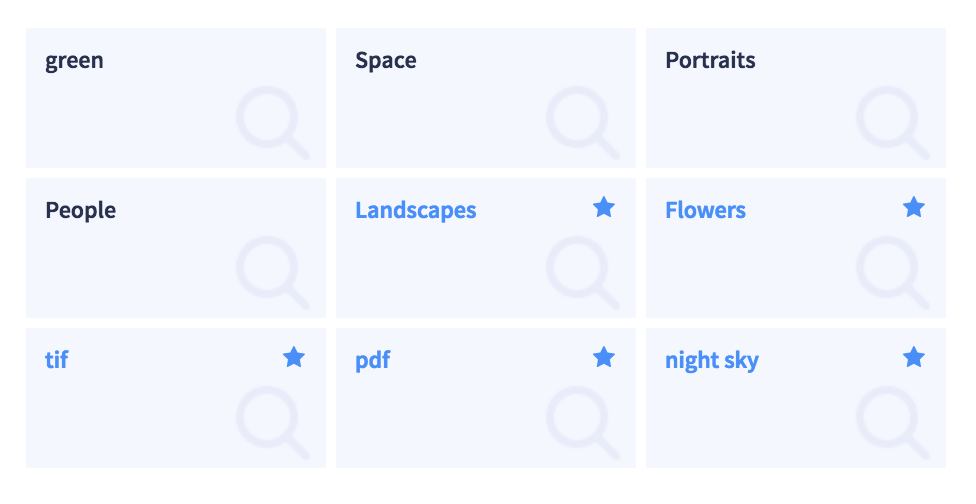
Task: Click the night sky title
Action: (712, 361)
